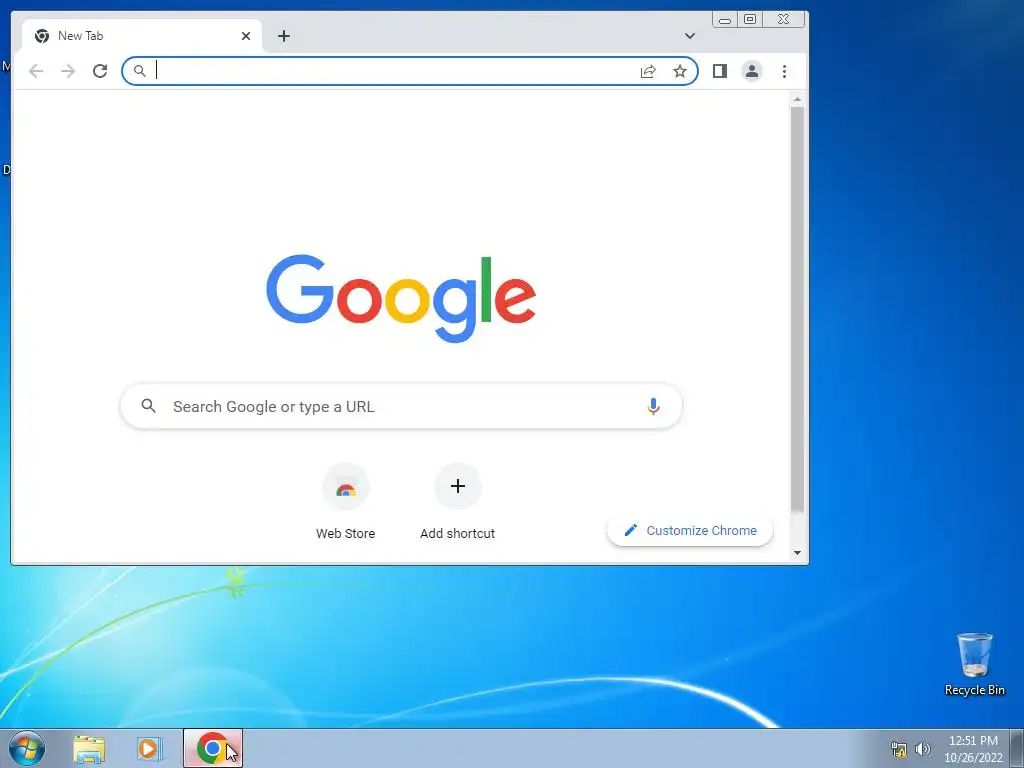This screenshot has height=768, width=1024.
Task: Click the Google logo
Action: click(x=401, y=298)
